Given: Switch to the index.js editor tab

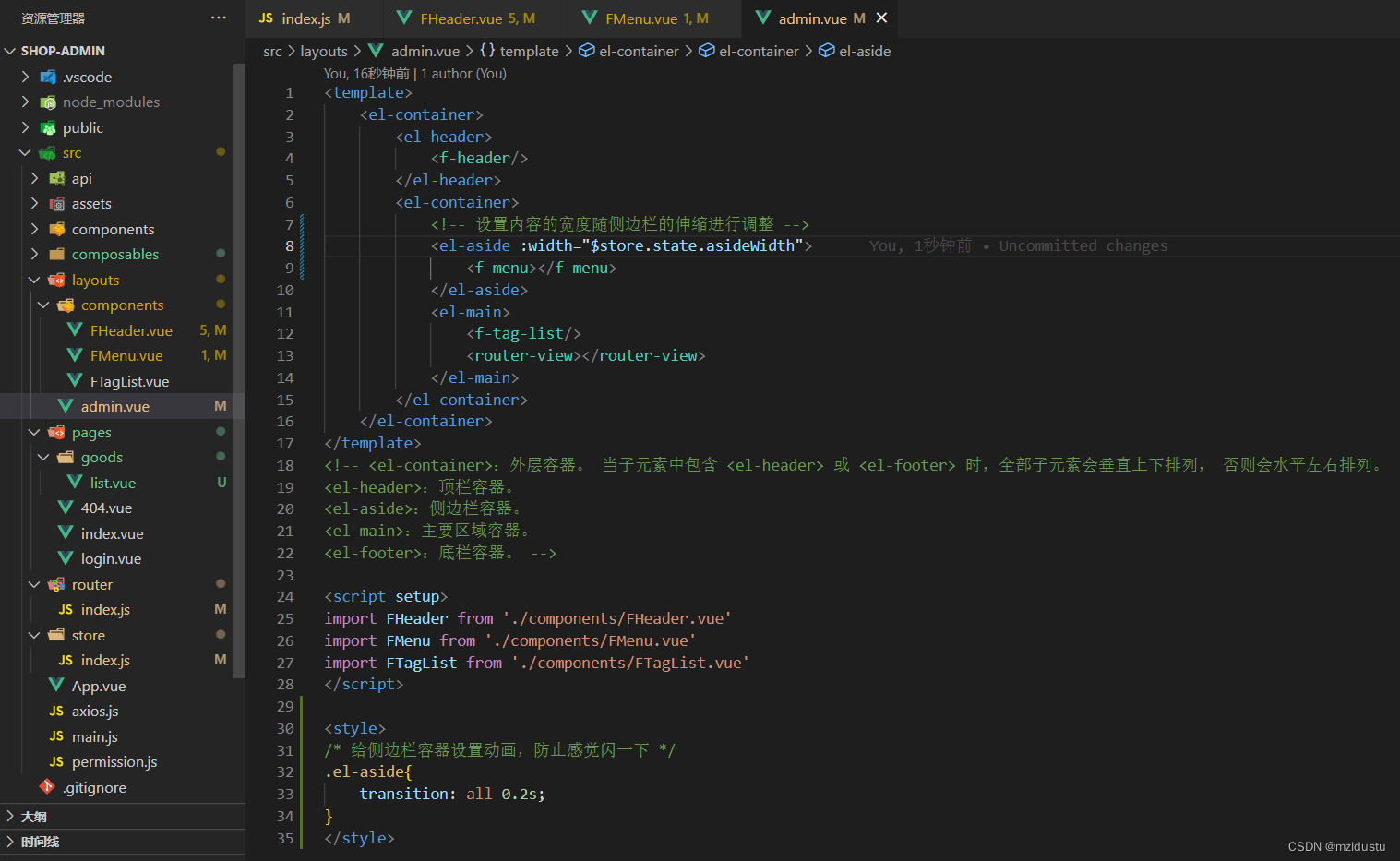Looking at the screenshot, I should (315, 18).
